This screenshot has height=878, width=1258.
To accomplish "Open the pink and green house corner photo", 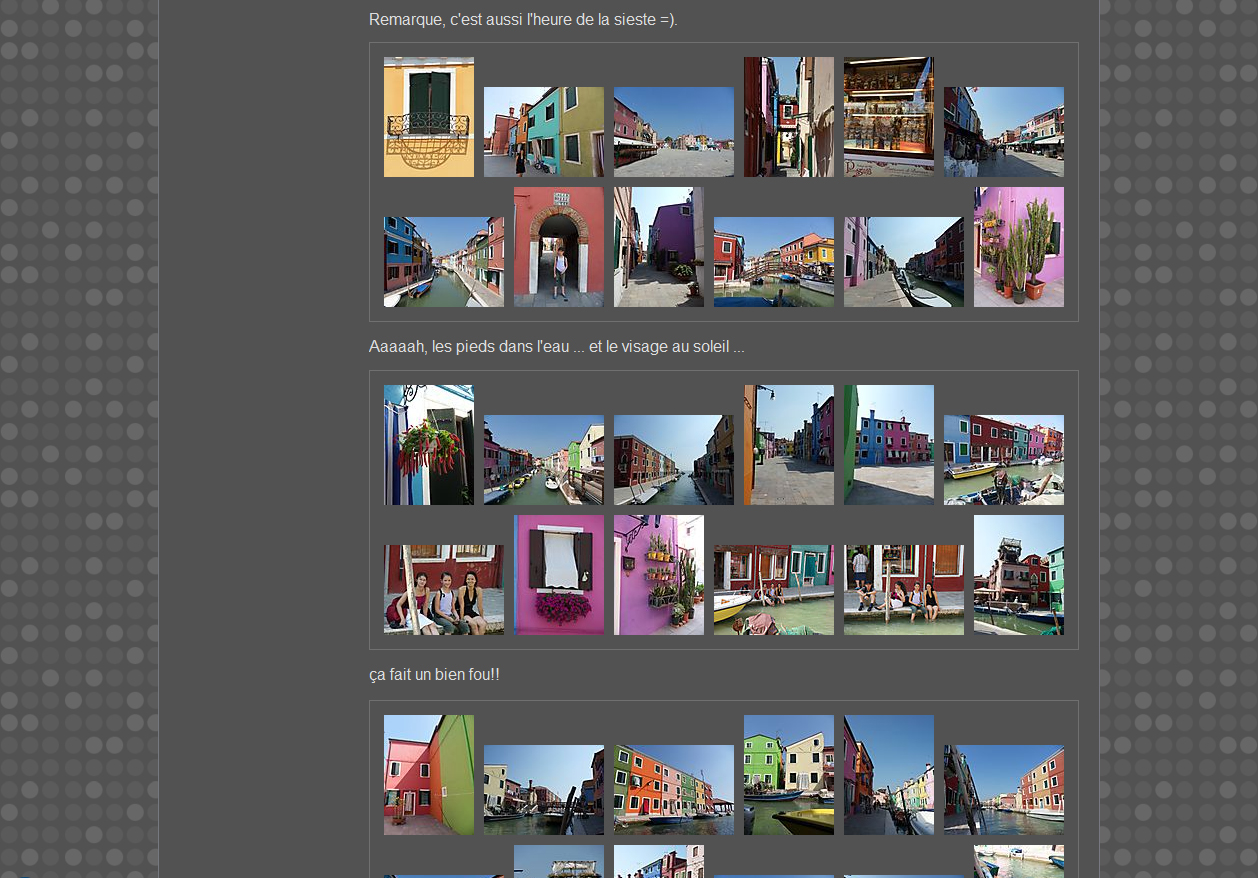I will (x=428, y=775).
